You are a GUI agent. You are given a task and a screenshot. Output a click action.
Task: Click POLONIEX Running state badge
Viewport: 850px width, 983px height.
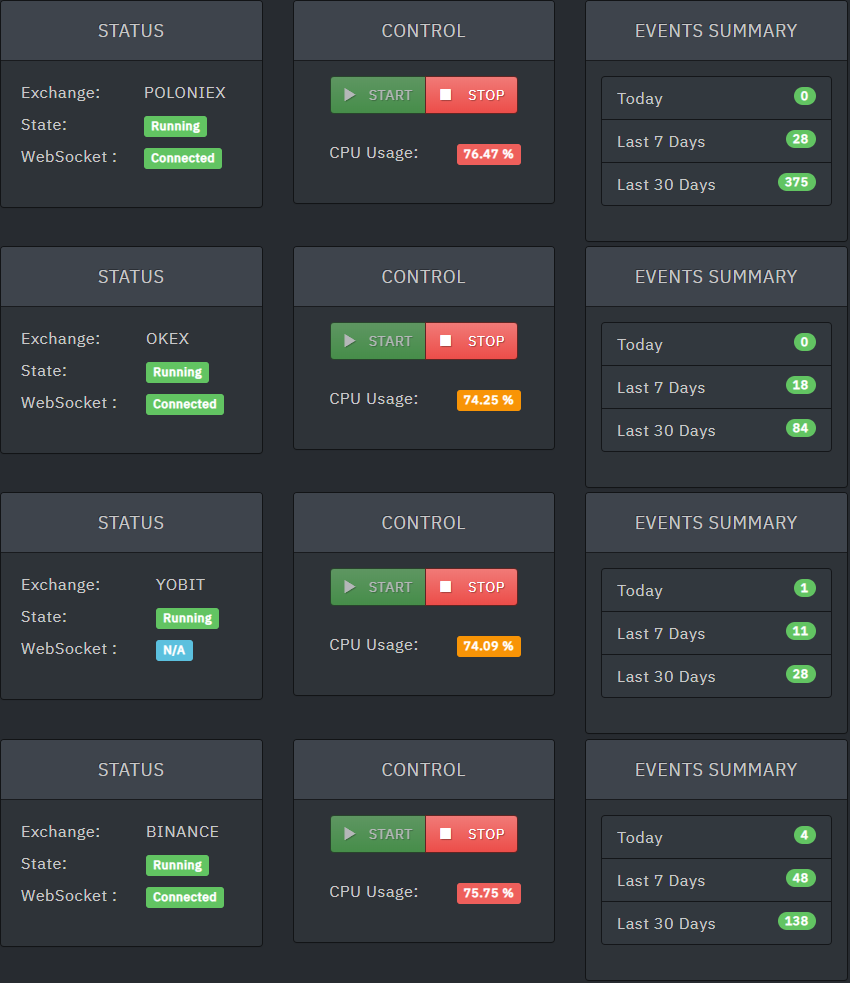[x=176, y=126]
